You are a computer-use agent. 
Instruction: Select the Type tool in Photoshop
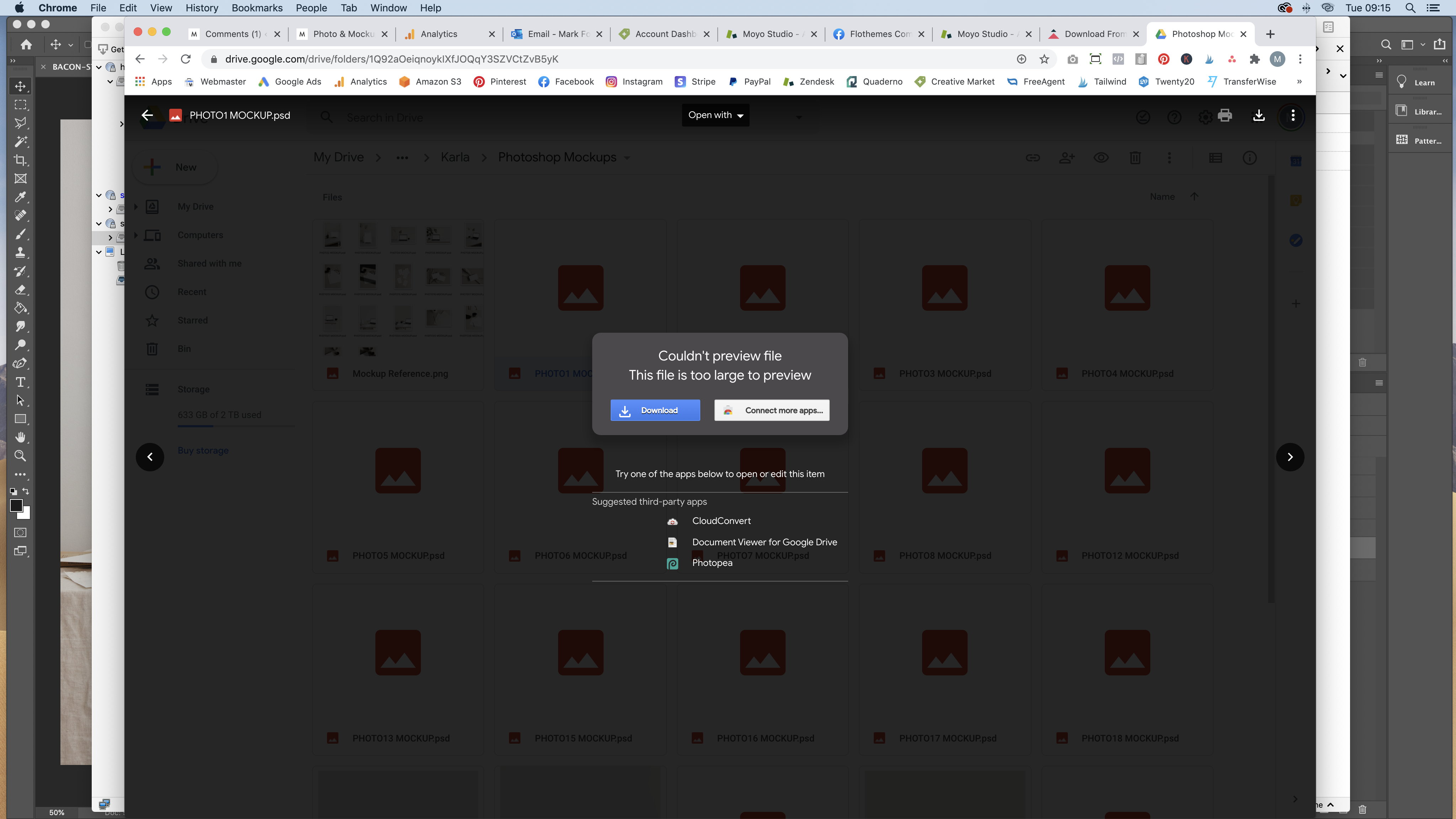[x=20, y=382]
